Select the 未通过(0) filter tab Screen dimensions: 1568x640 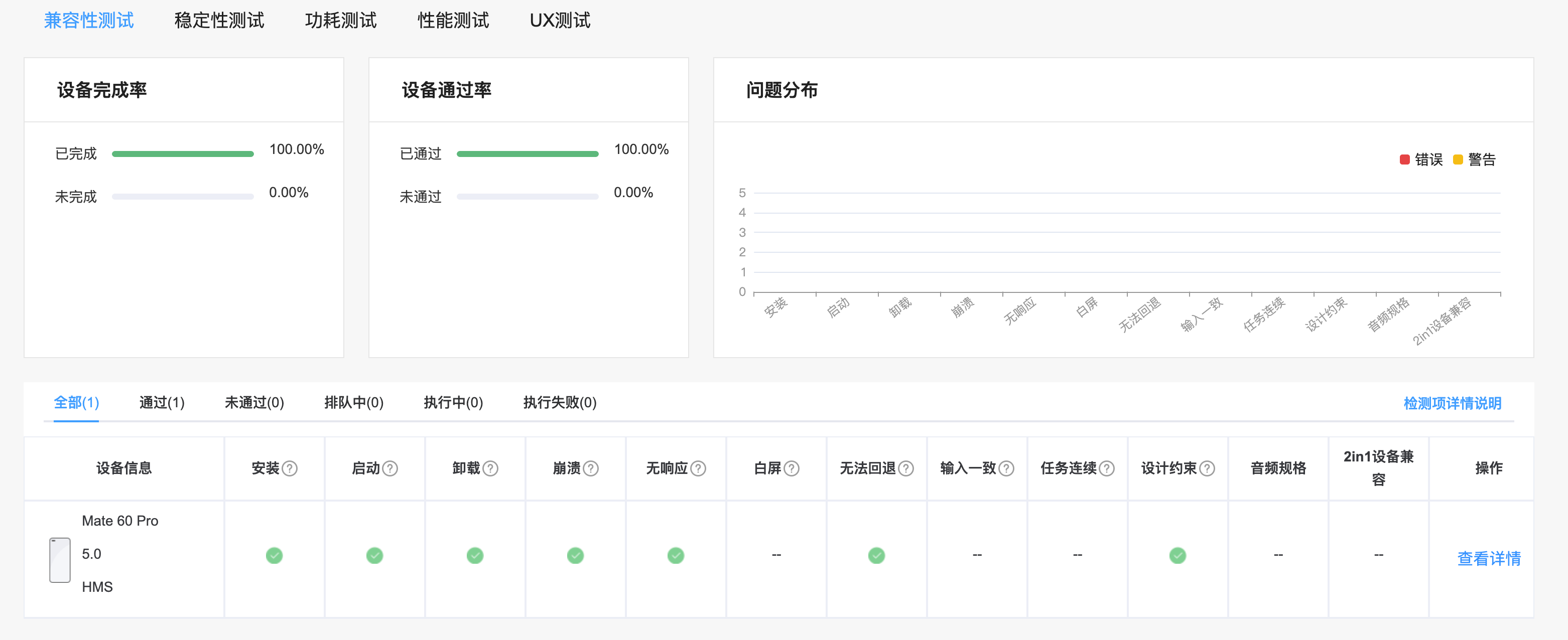pyautogui.click(x=254, y=402)
